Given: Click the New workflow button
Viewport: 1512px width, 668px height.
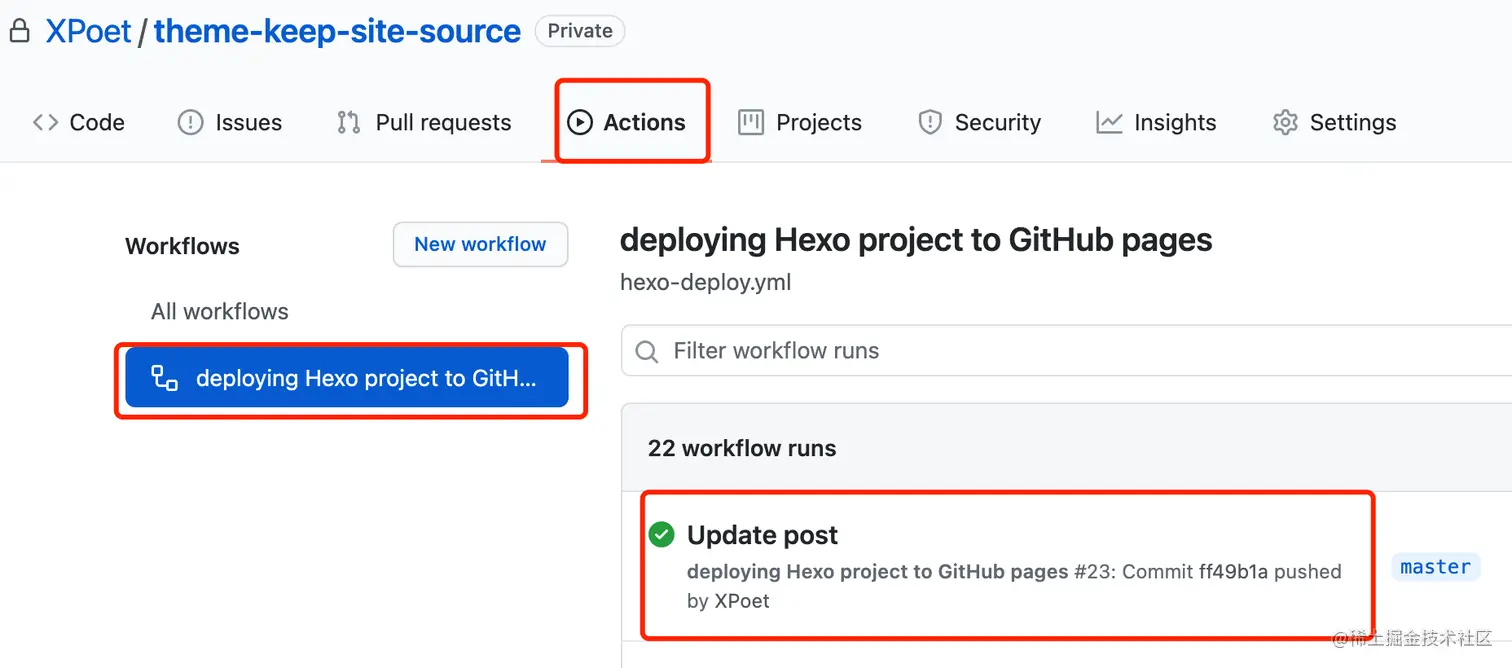Looking at the screenshot, I should tap(480, 244).
